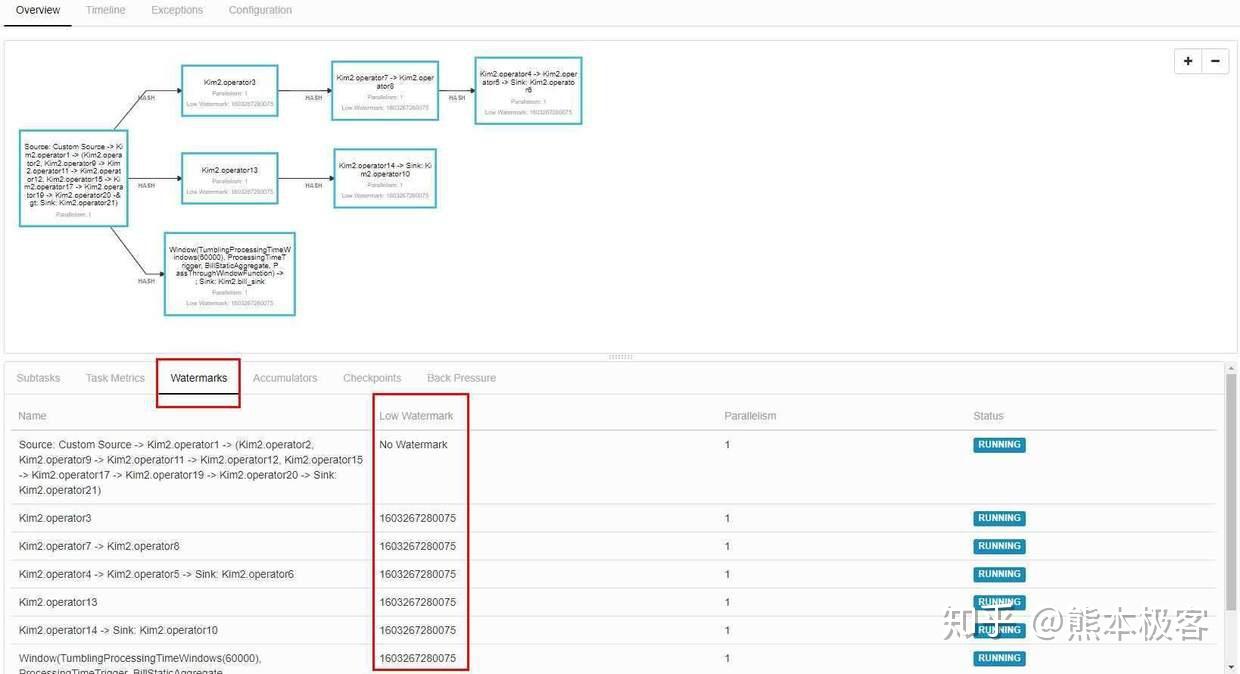
Task: View the Configuration tab
Action: coord(259,9)
